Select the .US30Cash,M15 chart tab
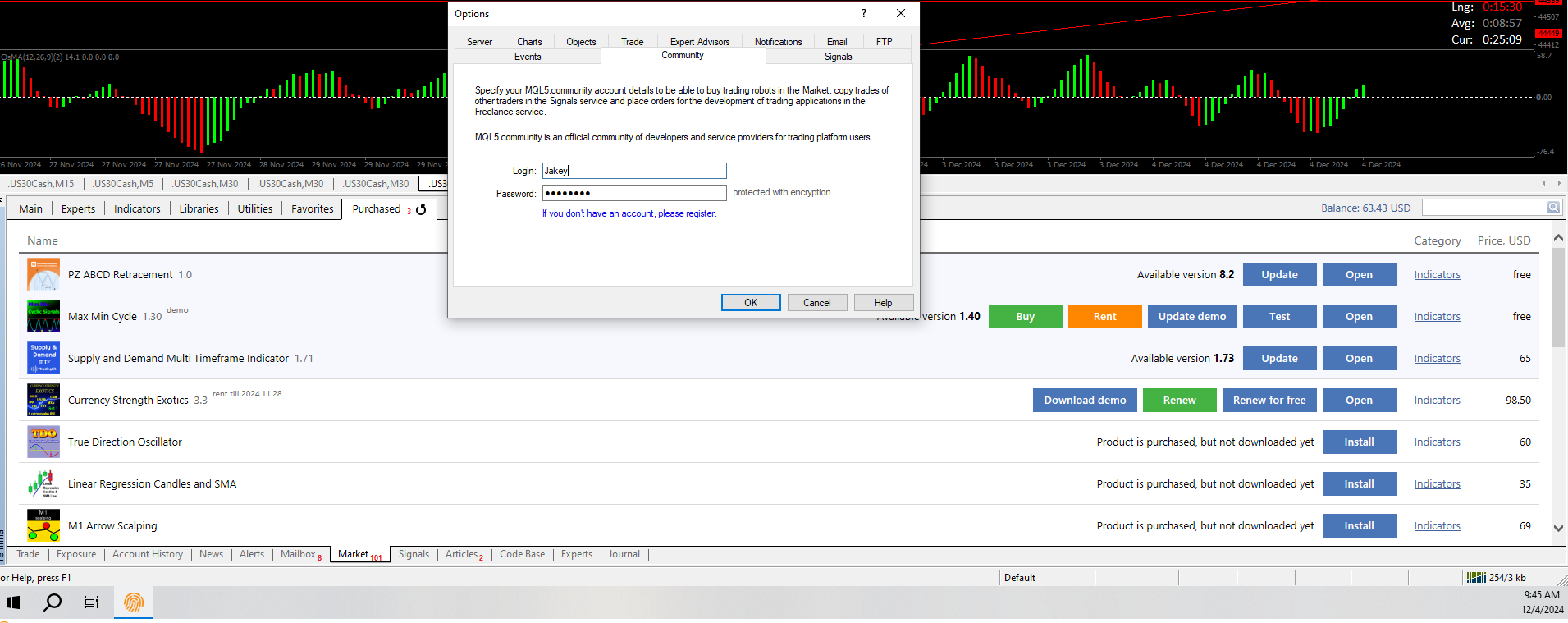Image resolution: width=1568 pixels, height=623 pixels. [x=41, y=184]
